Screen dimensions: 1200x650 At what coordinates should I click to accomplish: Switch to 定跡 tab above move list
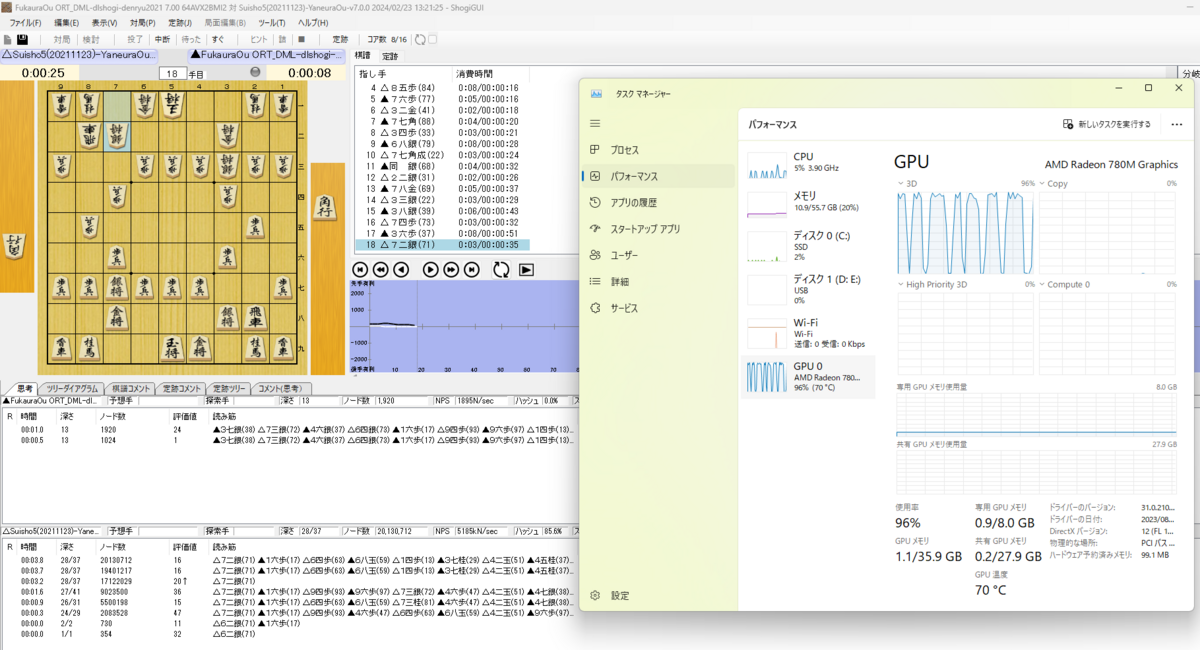coord(390,56)
